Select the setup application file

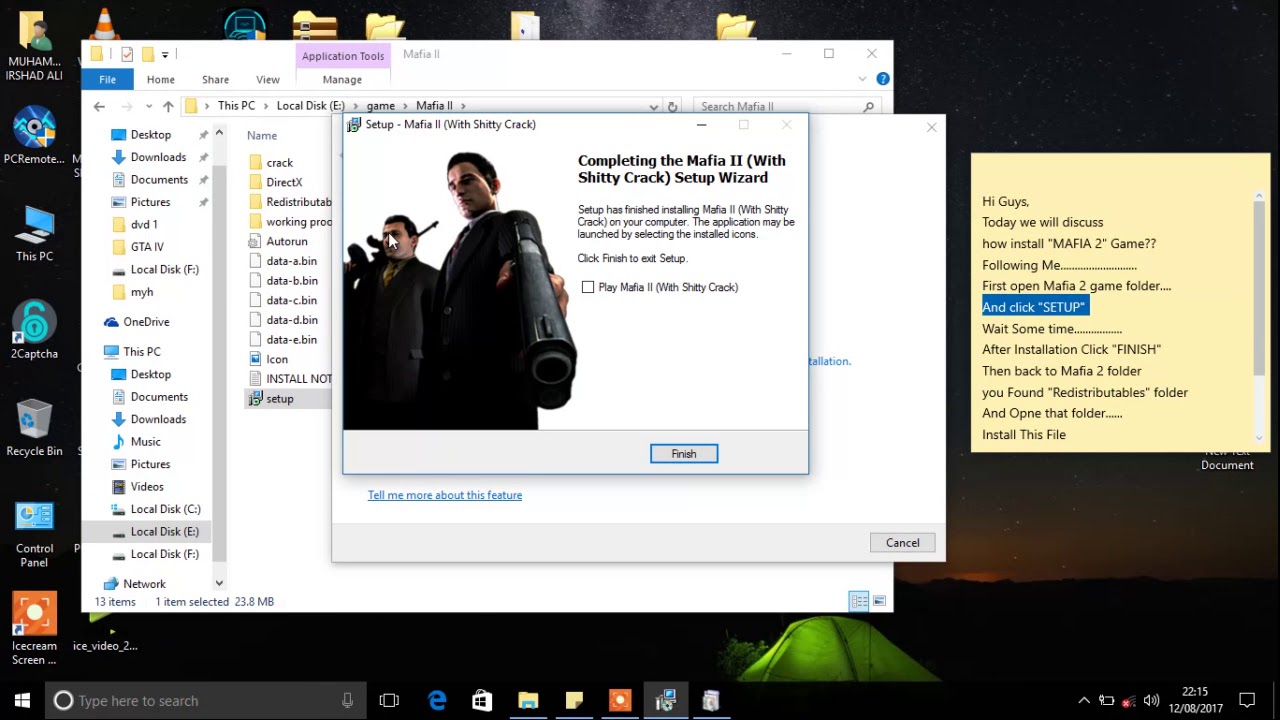[x=280, y=398]
